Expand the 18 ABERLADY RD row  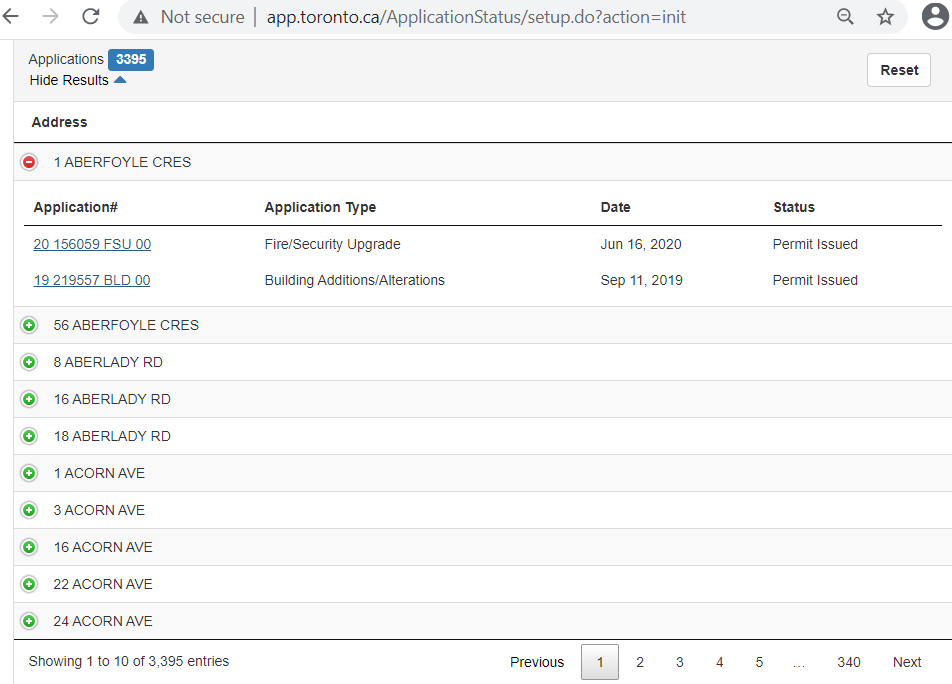tap(29, 436)
